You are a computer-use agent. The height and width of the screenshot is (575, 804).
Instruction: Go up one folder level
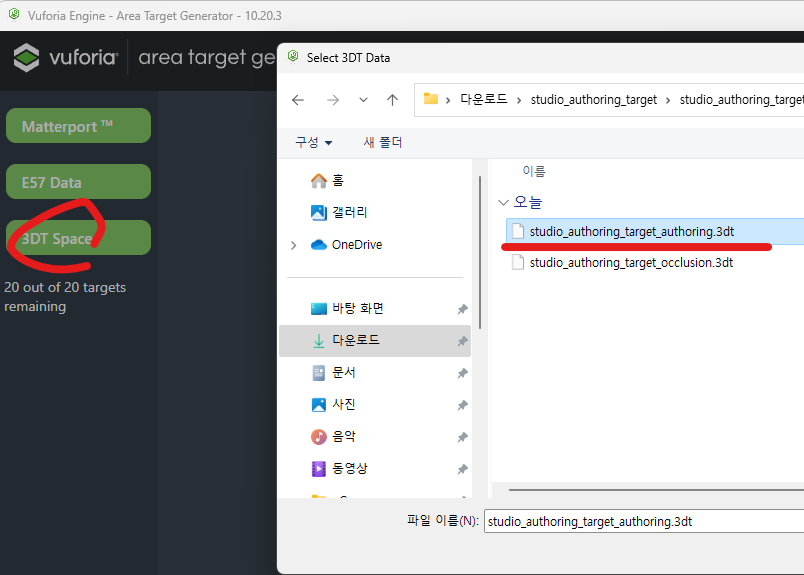[x=392, y=100]
